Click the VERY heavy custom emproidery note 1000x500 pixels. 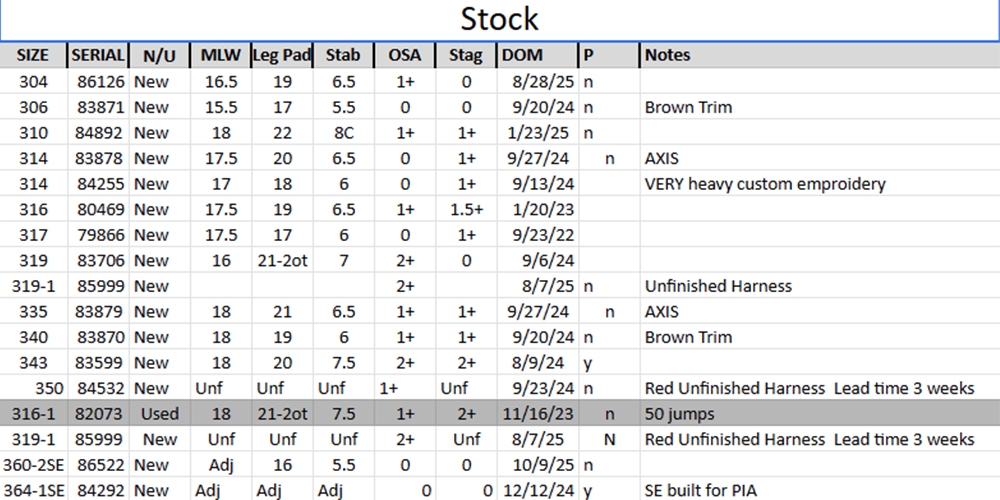pyautogui.click(x=765, y=184)
